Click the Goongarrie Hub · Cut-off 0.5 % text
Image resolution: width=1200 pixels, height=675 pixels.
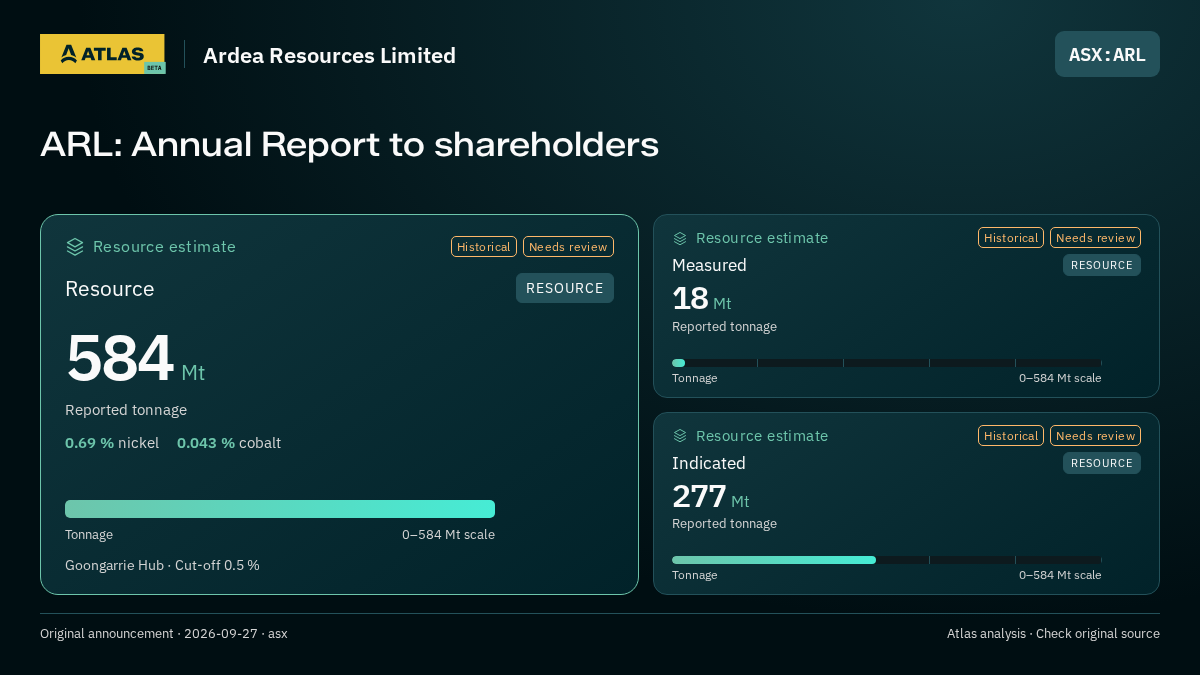coord(162,565)
